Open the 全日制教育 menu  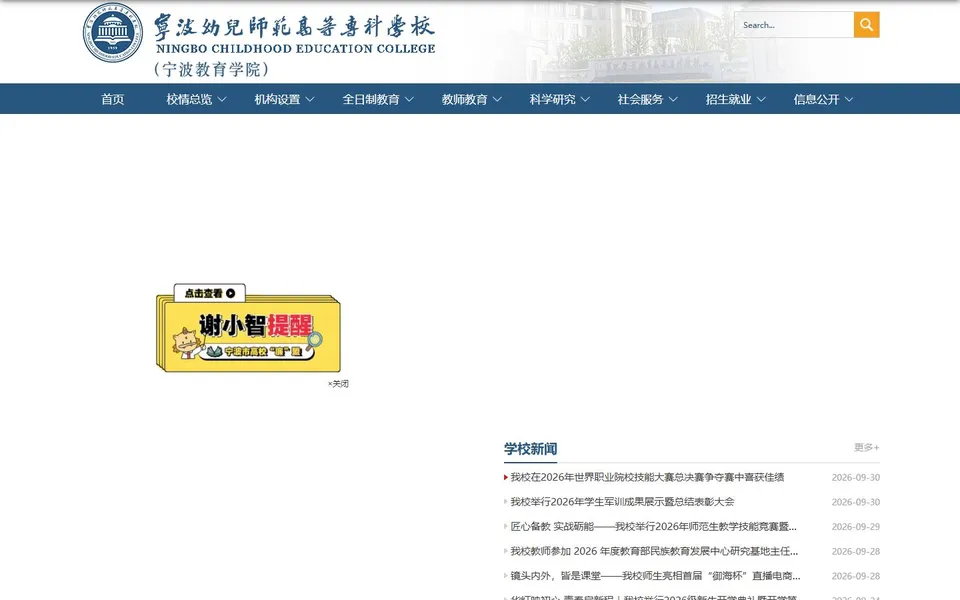pyautogui.click(x=371, y=99)
